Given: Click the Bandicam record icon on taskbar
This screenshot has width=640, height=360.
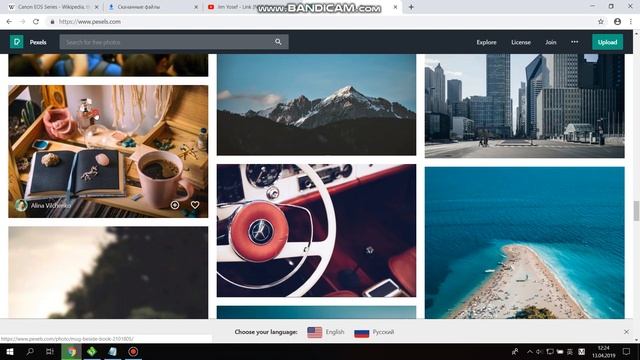Looking at the screenshot, I should (133, 351).
